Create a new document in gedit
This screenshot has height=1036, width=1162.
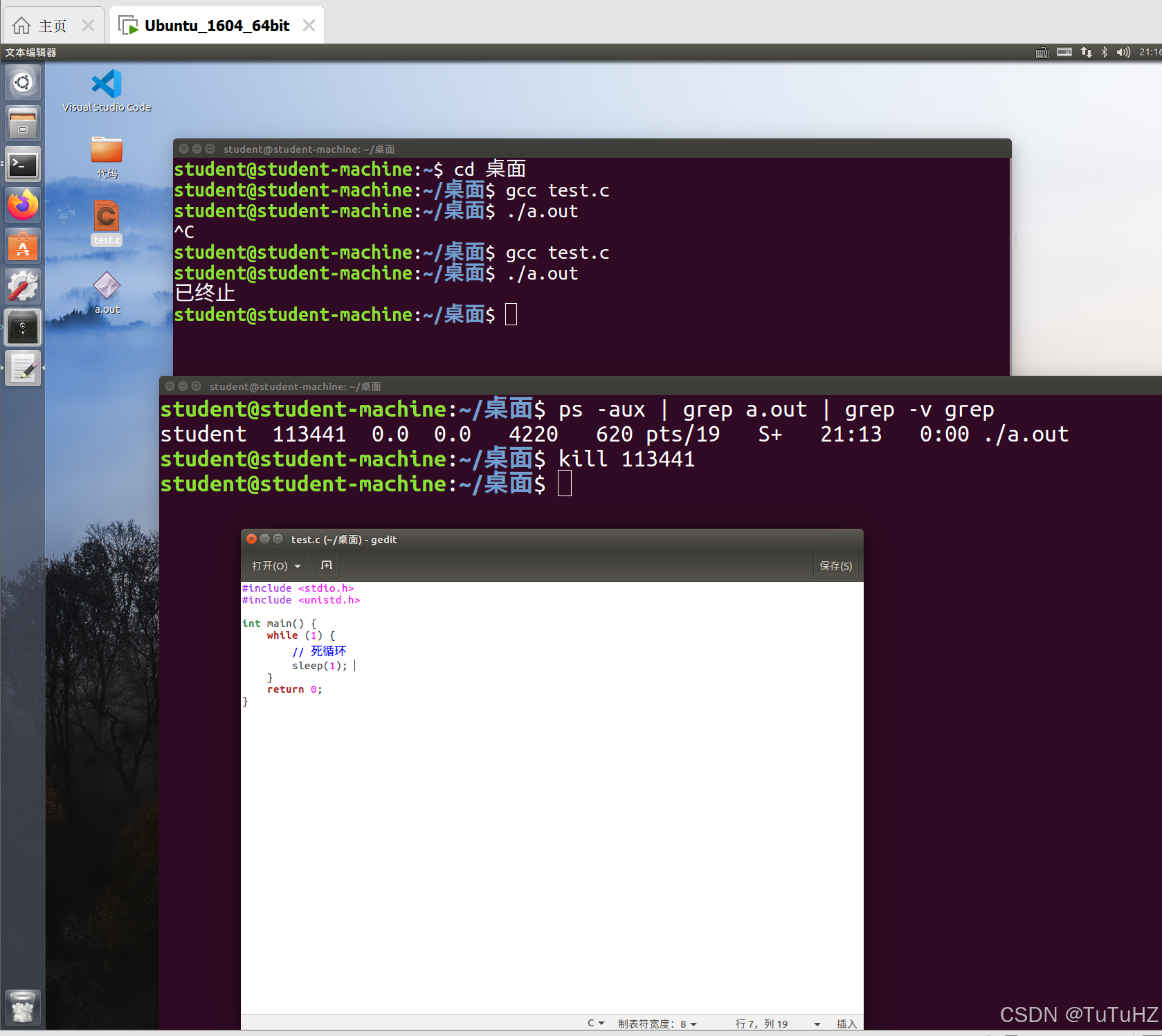(x=326, y=565)
